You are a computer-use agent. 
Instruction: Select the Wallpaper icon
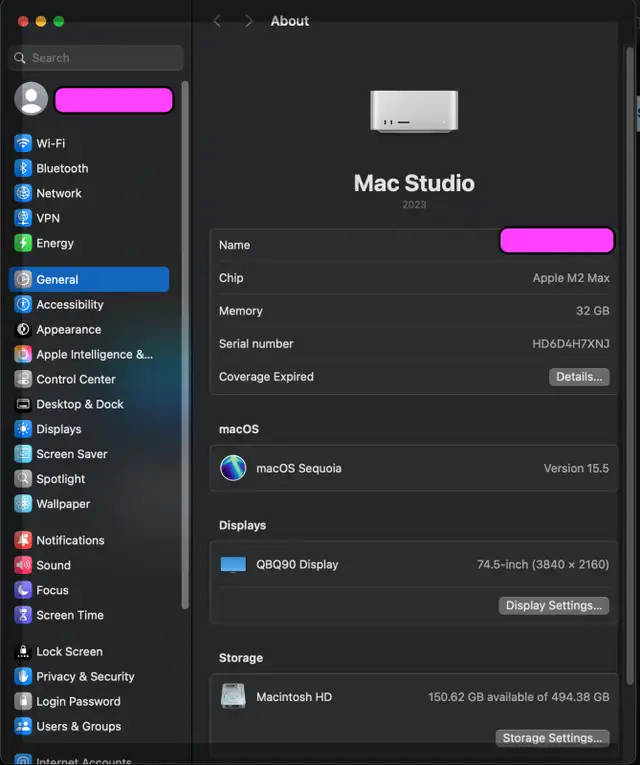pos(23,503)
